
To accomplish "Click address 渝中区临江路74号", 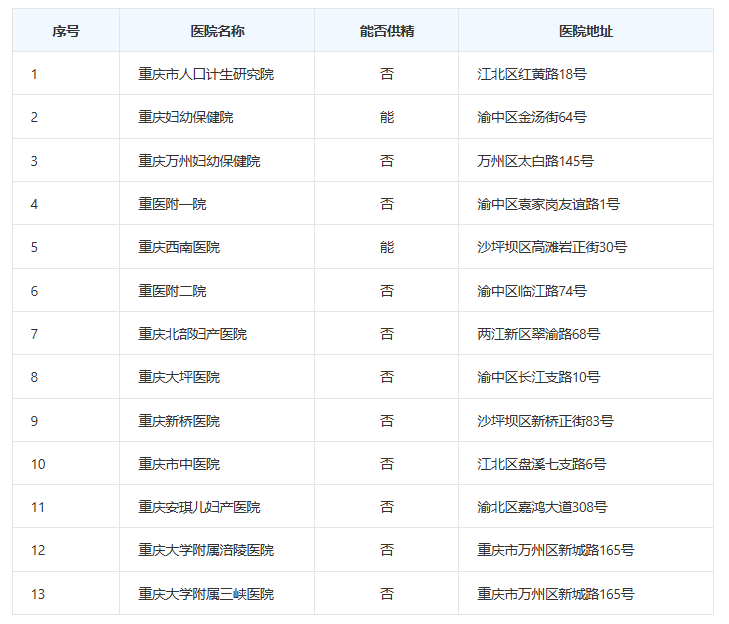I will point(532,291).
